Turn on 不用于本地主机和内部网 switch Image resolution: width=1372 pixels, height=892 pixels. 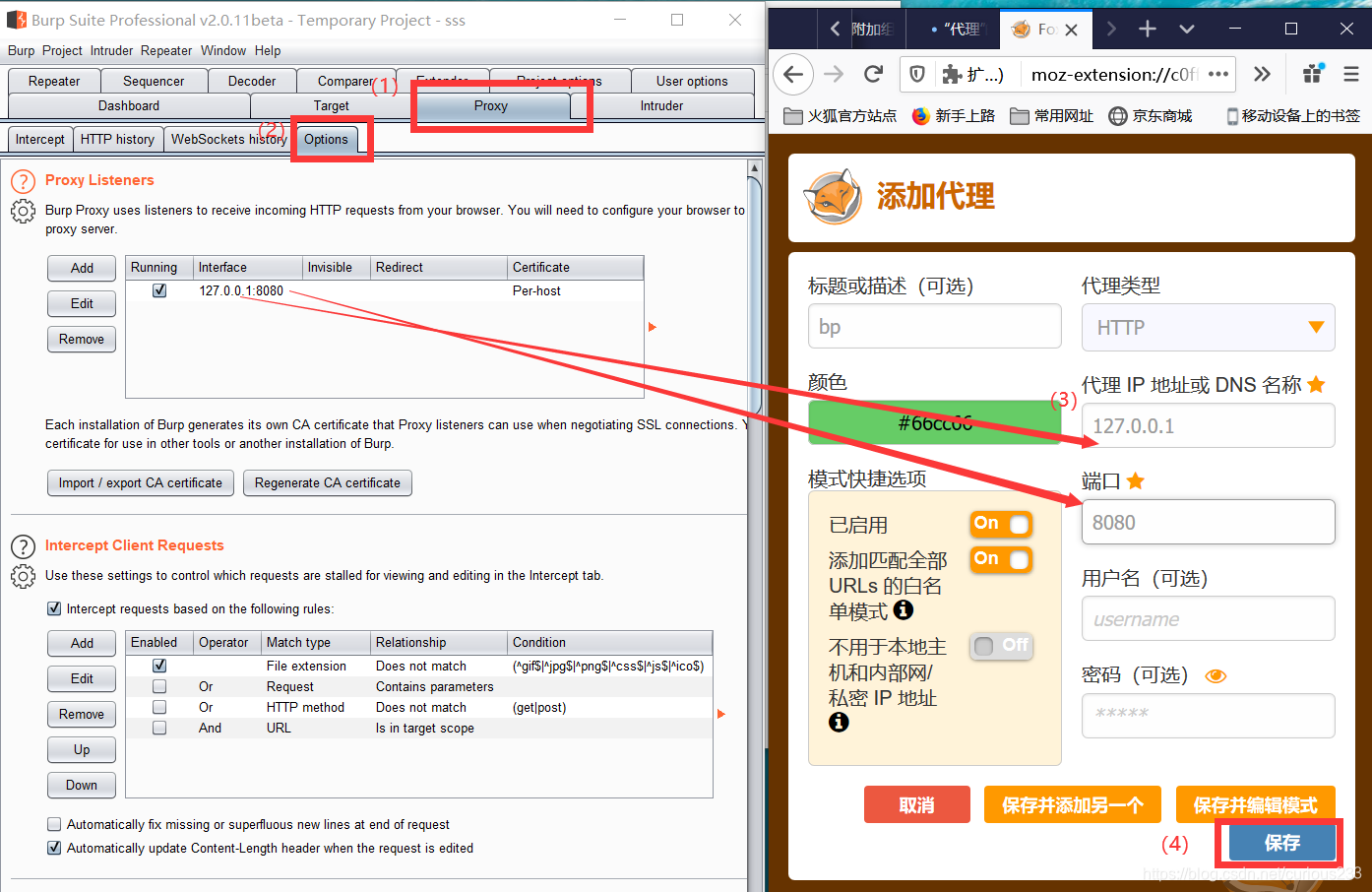click(1001, 646)
